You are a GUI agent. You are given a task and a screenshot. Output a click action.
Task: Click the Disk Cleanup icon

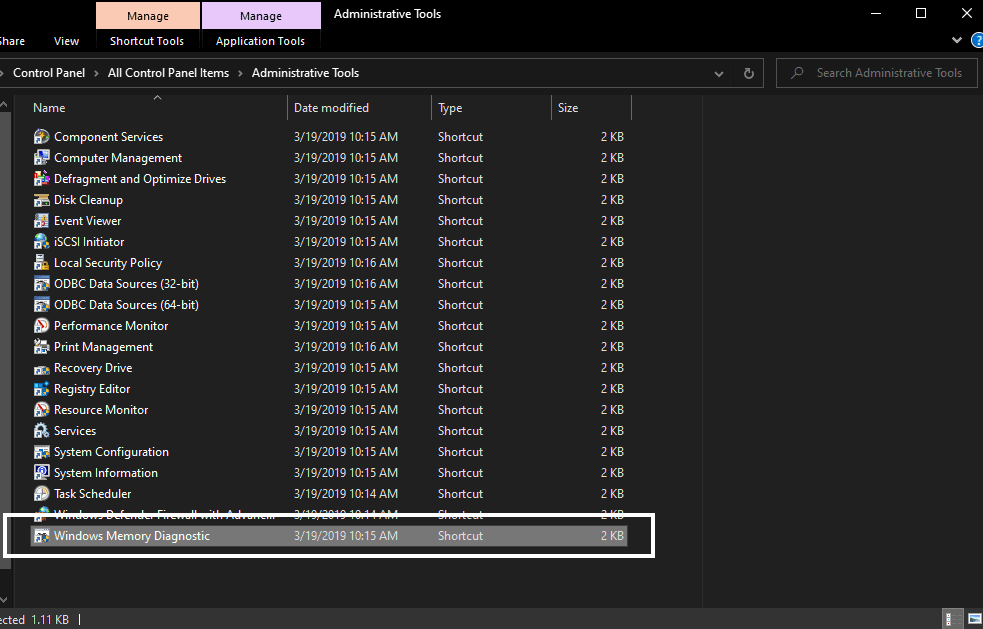(x=41, y=199)
